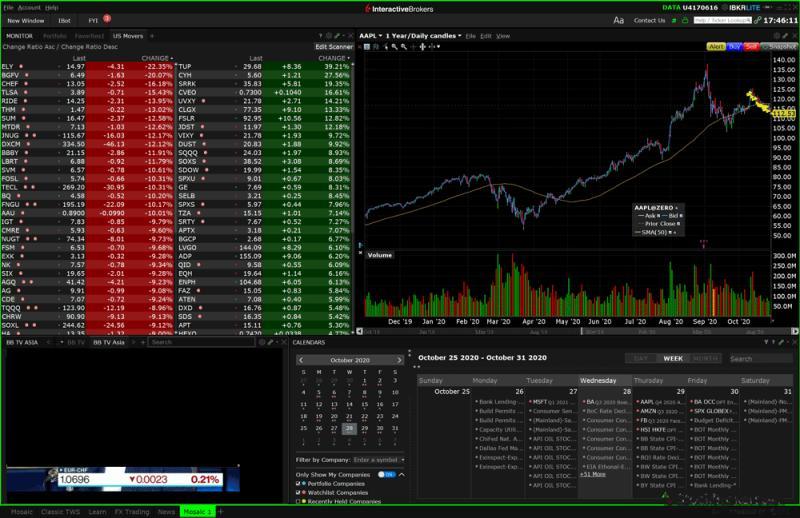Open Monitor panel wrench configure icon

[x=337, y=36]
